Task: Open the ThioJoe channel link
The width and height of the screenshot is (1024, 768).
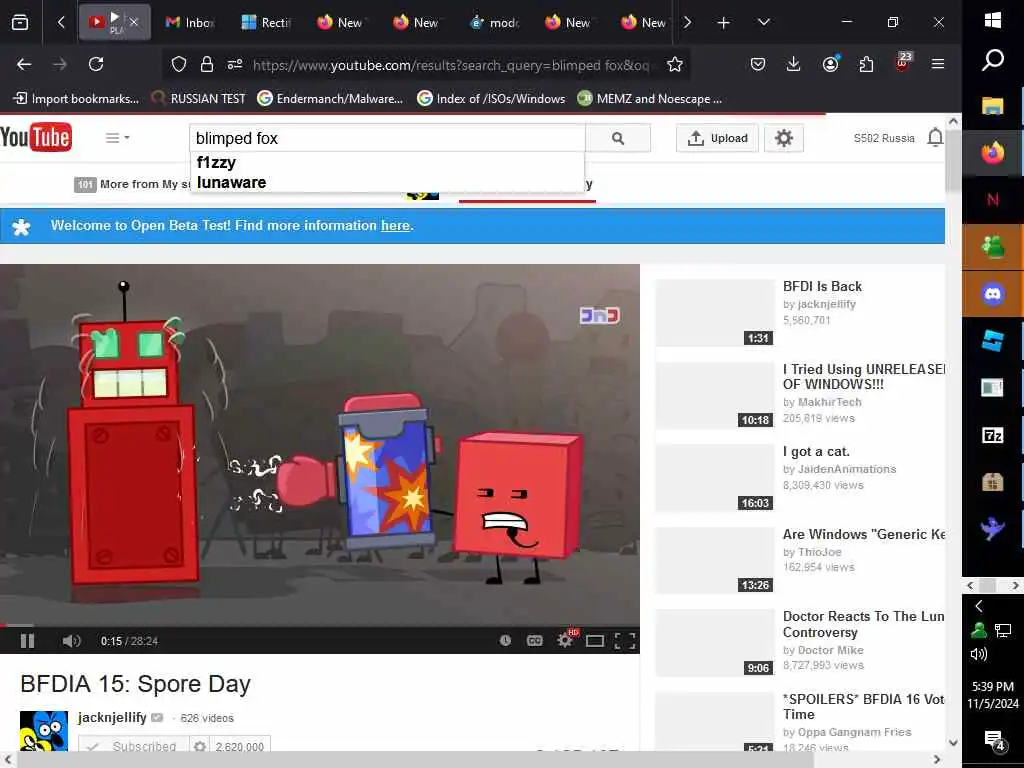Action: pos(820,552)
